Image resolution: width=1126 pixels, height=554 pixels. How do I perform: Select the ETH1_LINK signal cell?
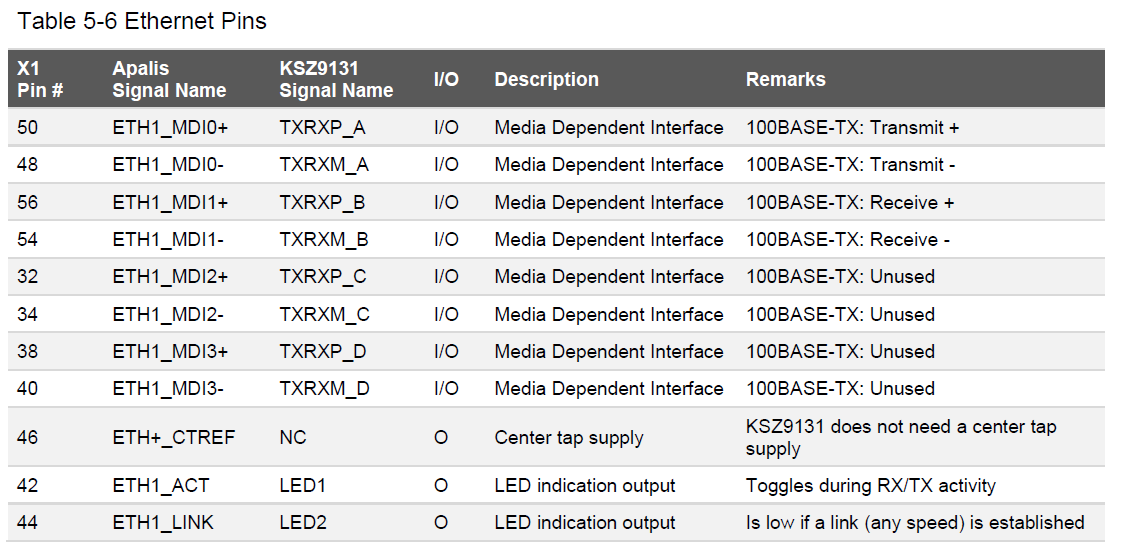coord(163,523)
